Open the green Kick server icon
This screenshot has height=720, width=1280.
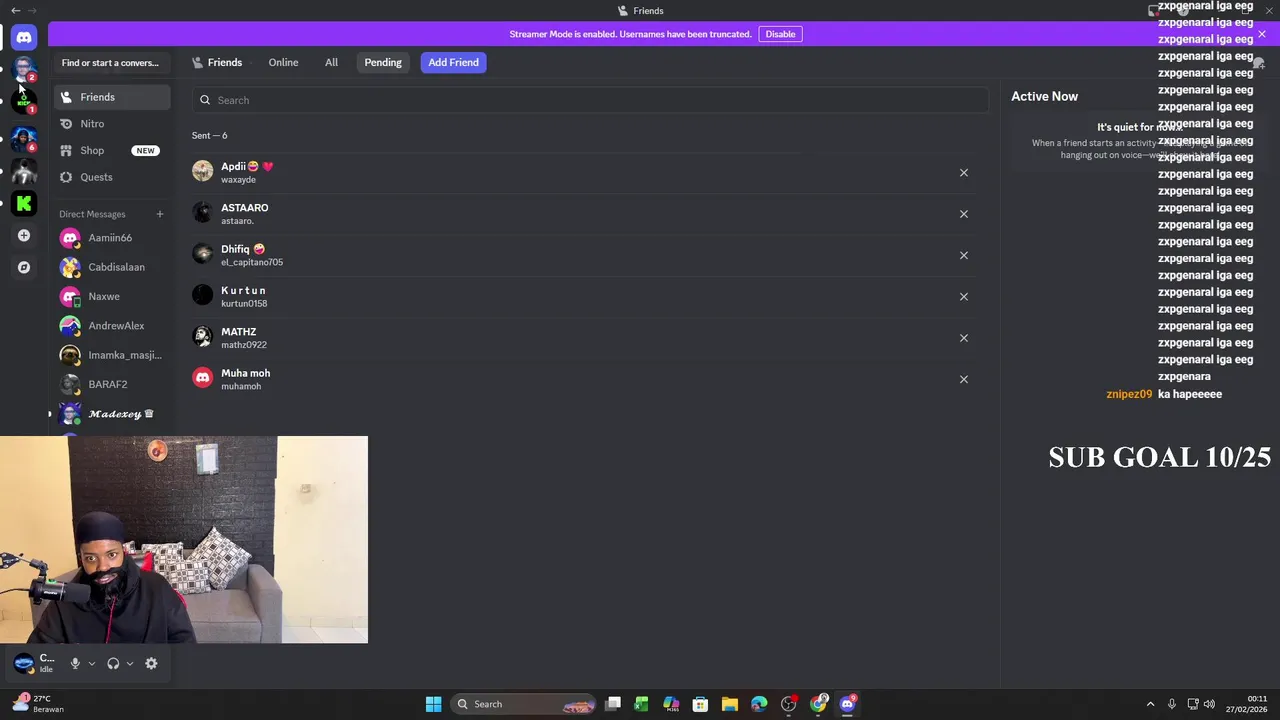pos(24,203)
